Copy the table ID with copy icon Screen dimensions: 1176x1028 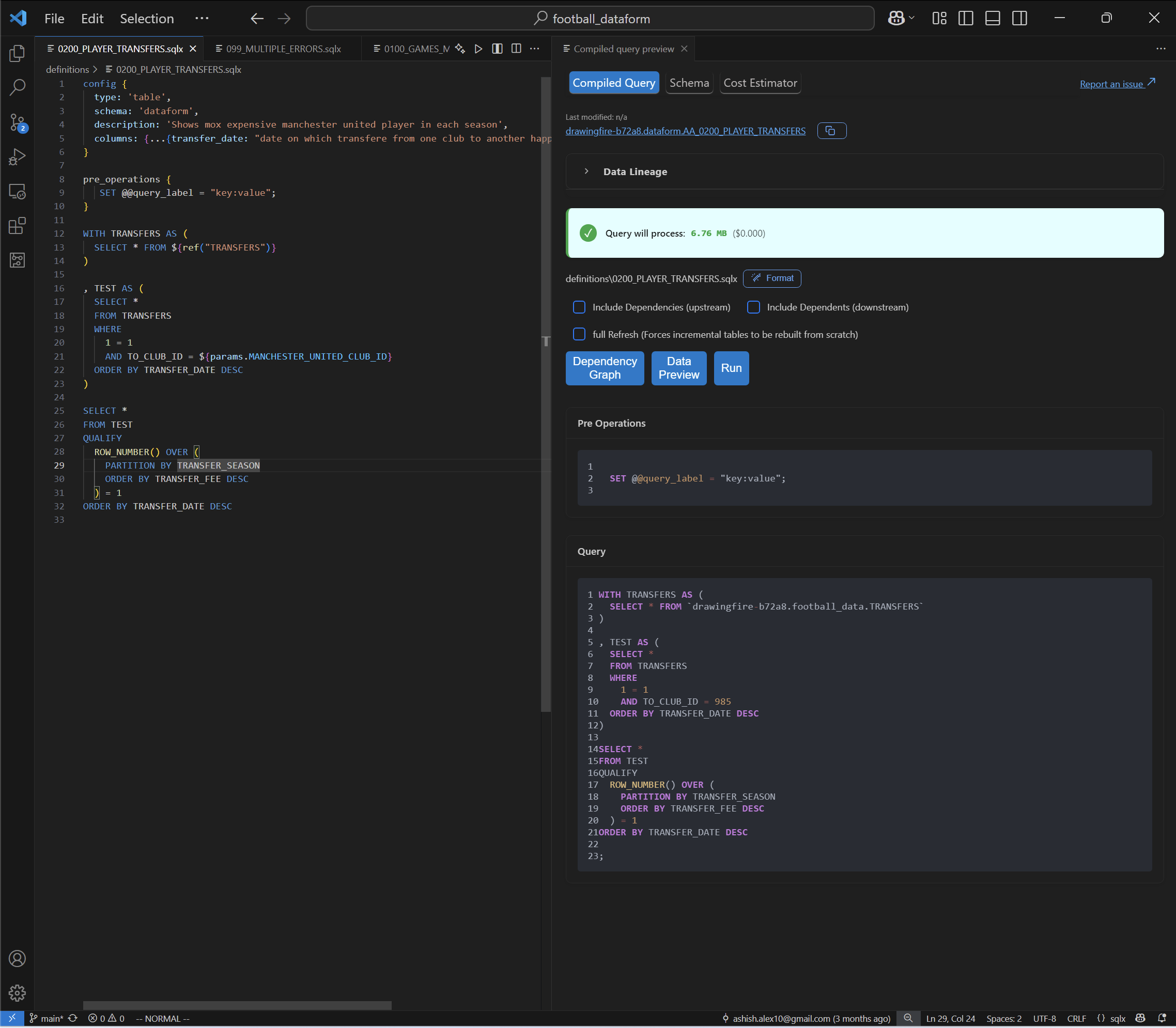tap(831, 131)
